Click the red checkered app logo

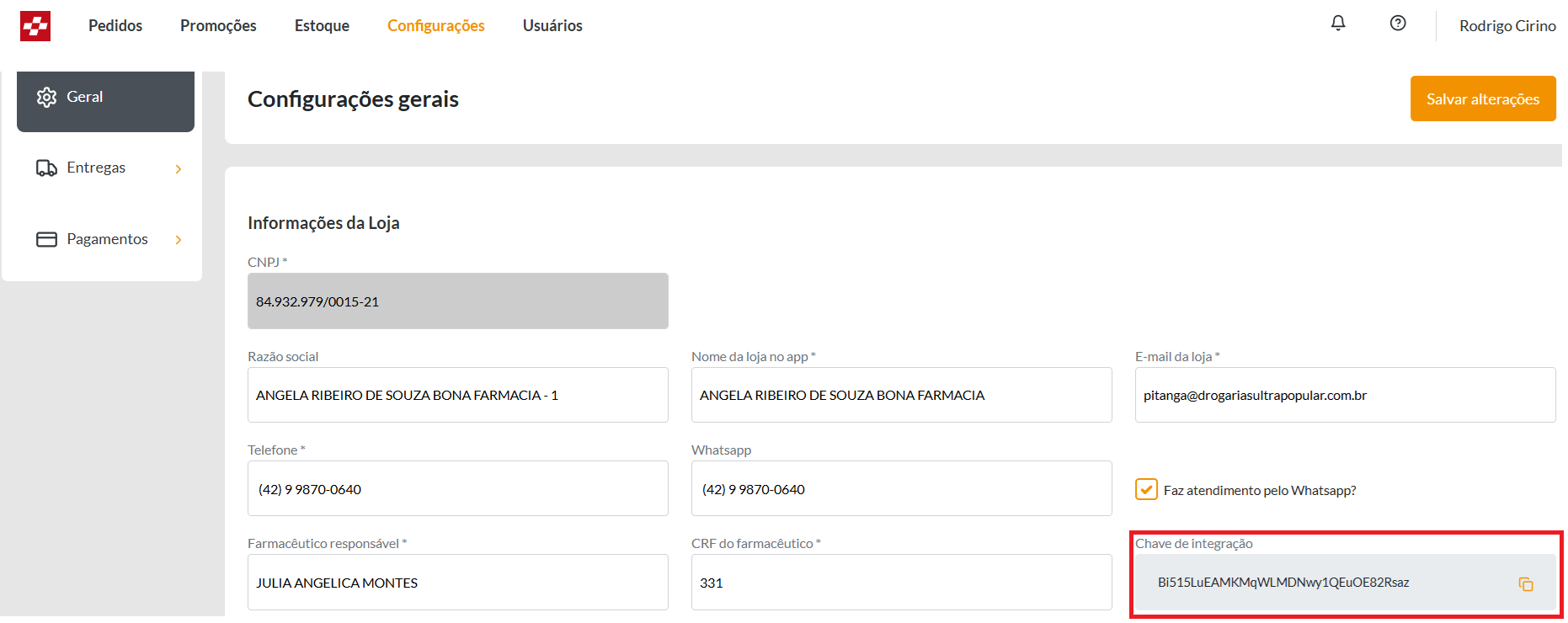pos(35,26)
